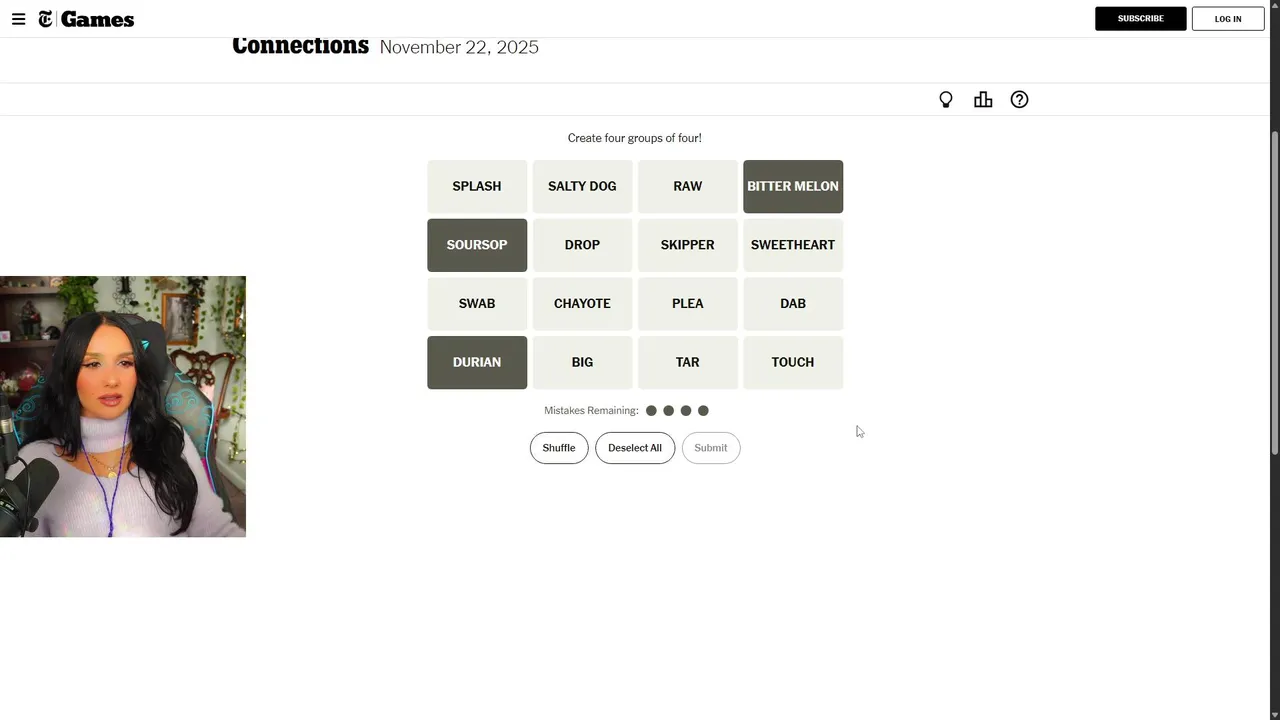Image resolution: width=1280 pixels, height=720 pixels.
Task: Open the hamburger navigation menu
Action: coord(18,19)
